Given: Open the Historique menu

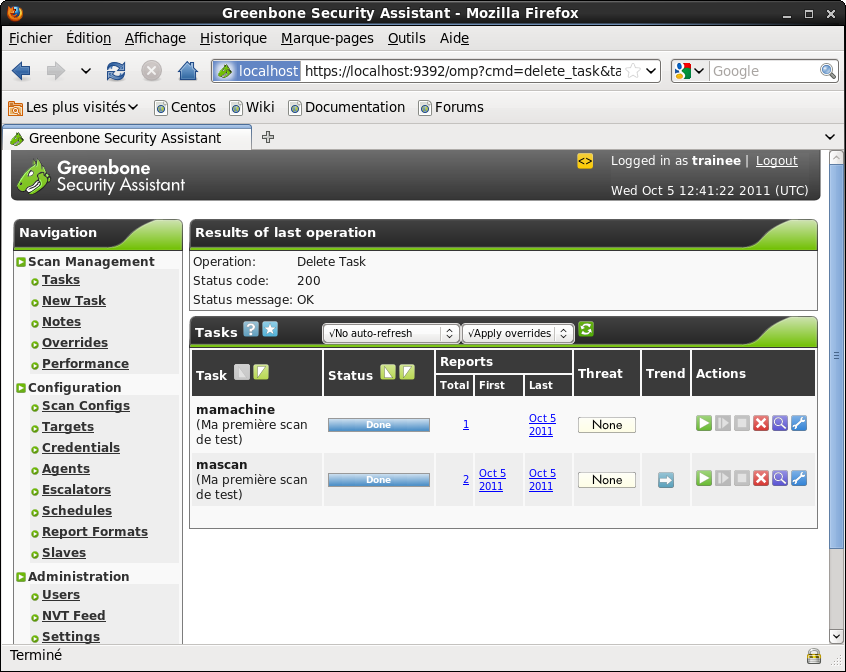Looking at the screenshot, I should pyautogui.click(x=233, y=38).
